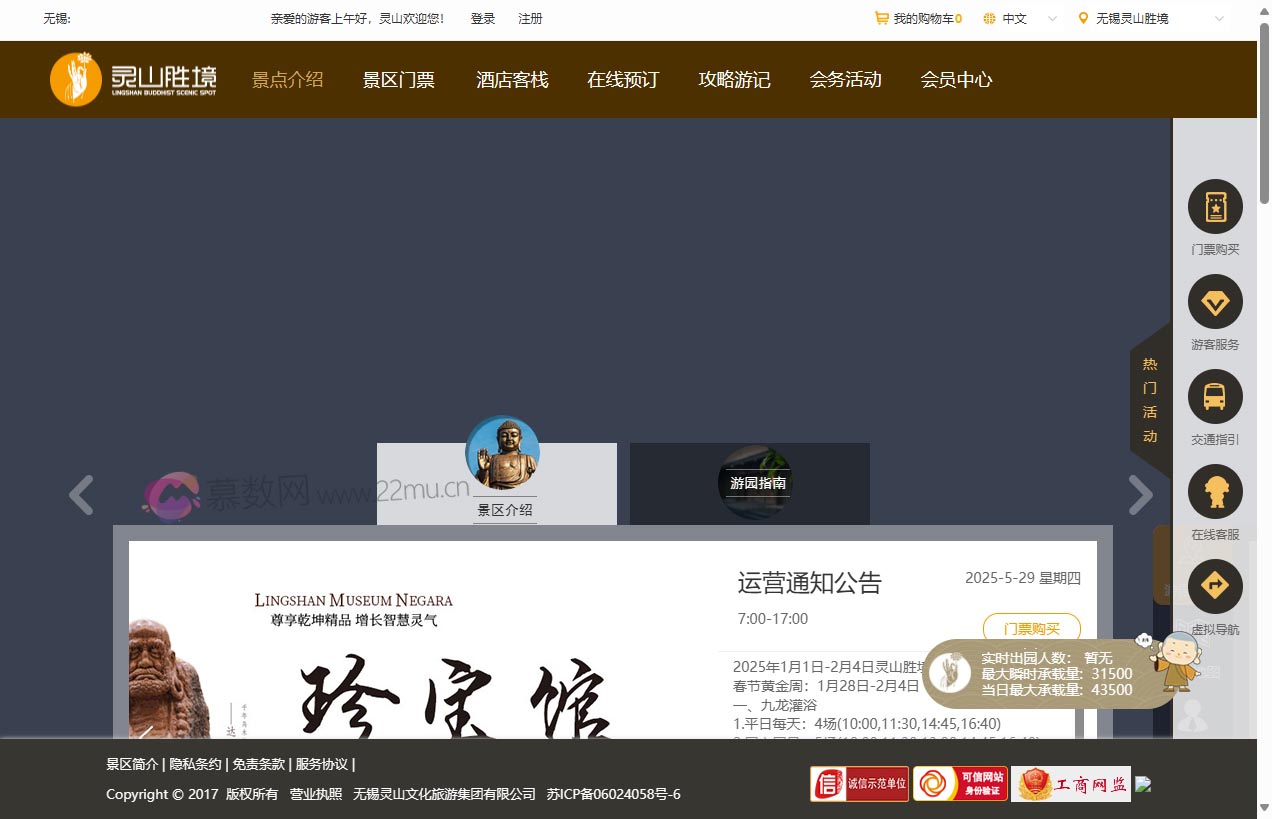Viewport: 1272px width, 819px height.
Task: Select the 景区介绍 circular thumbnail
Action: (503, 451)
